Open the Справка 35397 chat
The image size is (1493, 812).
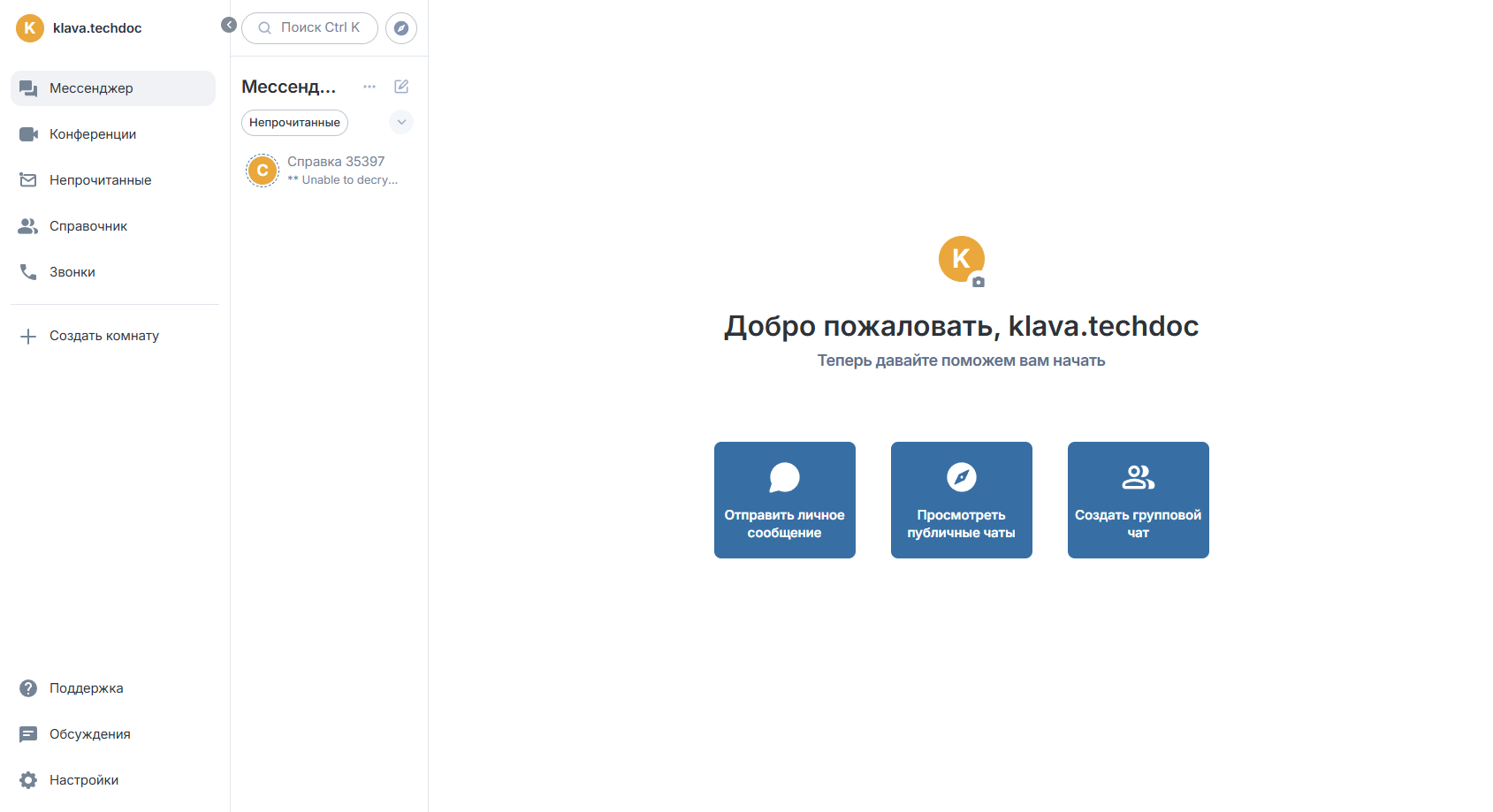pyautogui.click(x=329, y=171)
